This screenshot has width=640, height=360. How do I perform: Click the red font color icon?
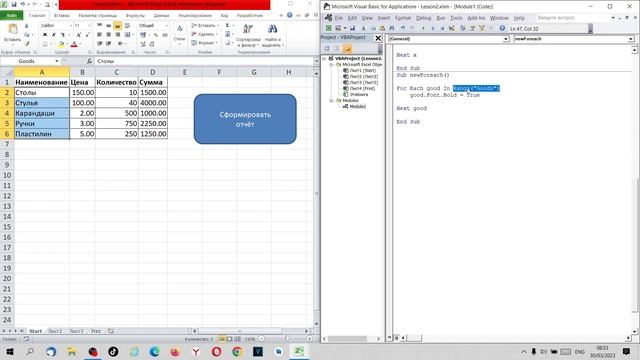pos(74,44)
